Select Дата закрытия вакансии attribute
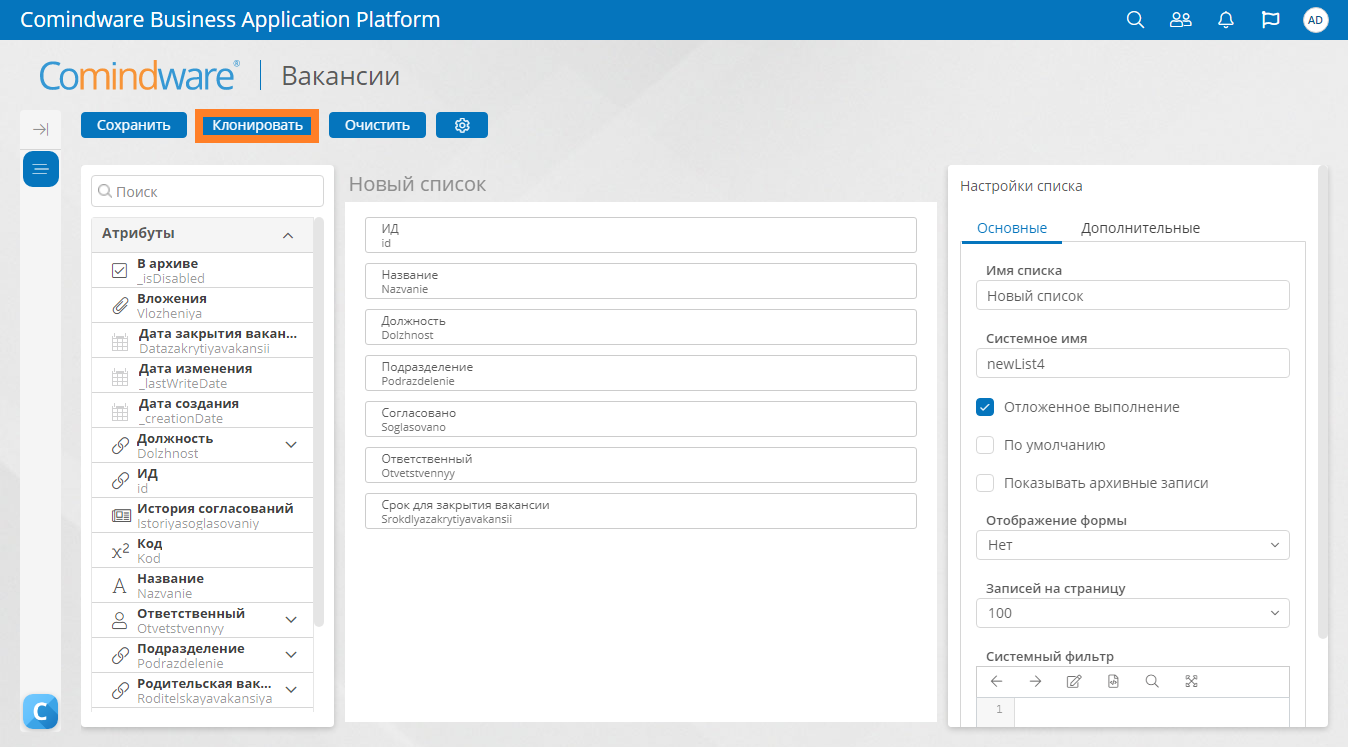 point(202,340)
